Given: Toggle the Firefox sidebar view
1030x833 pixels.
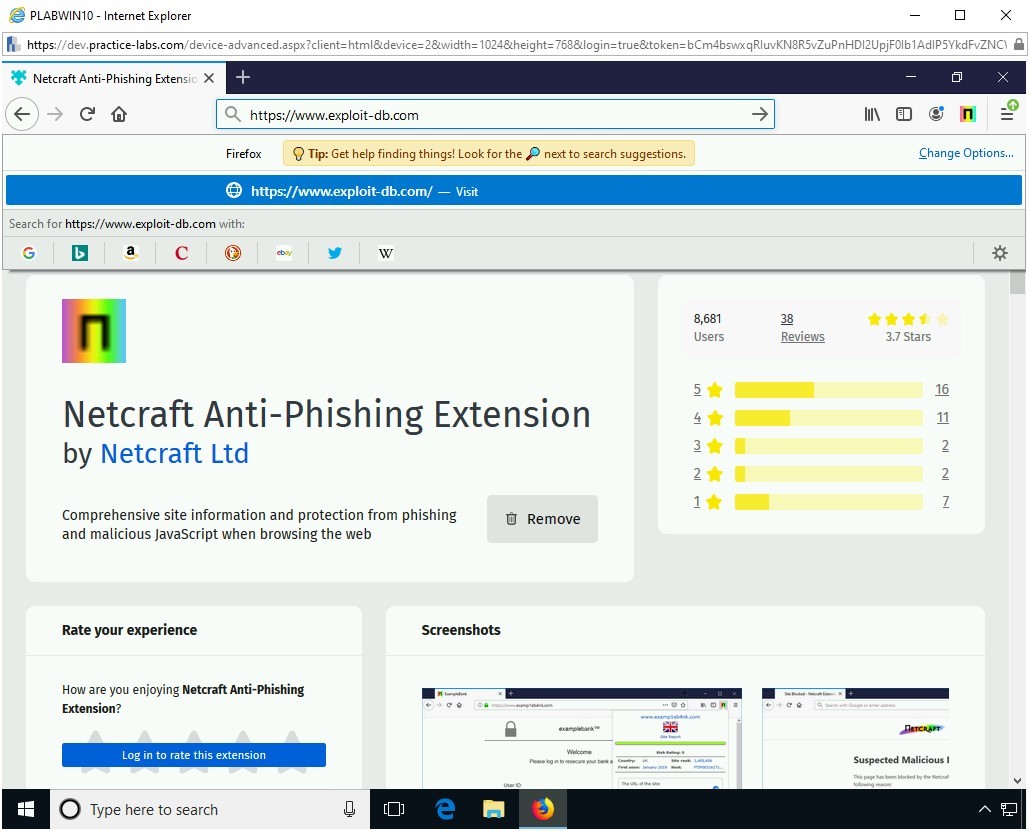Looking at the screenshot, I should (x=904, y=114).
